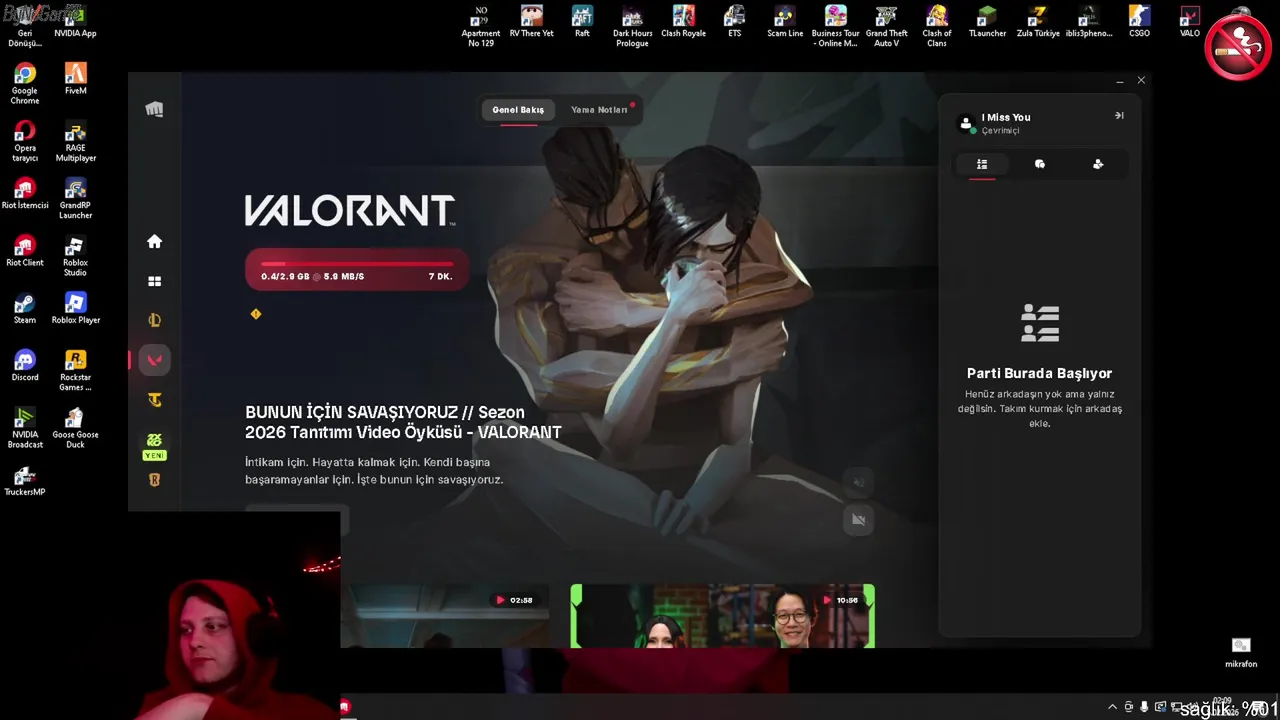Select Legends of Runeterra icon in sidebar
1280x720 pixels.
tap(154, 480)
